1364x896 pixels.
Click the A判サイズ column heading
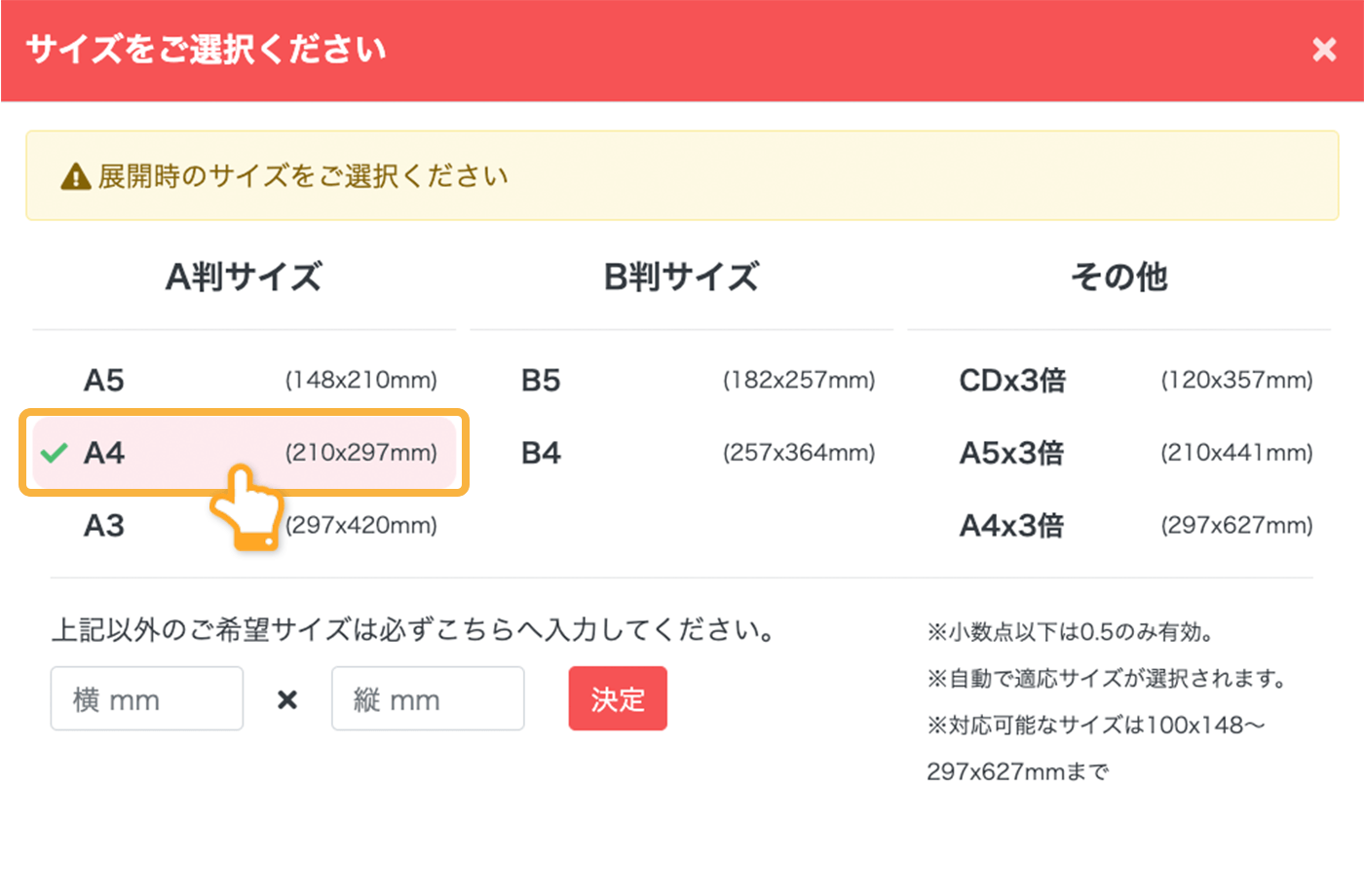244,278
